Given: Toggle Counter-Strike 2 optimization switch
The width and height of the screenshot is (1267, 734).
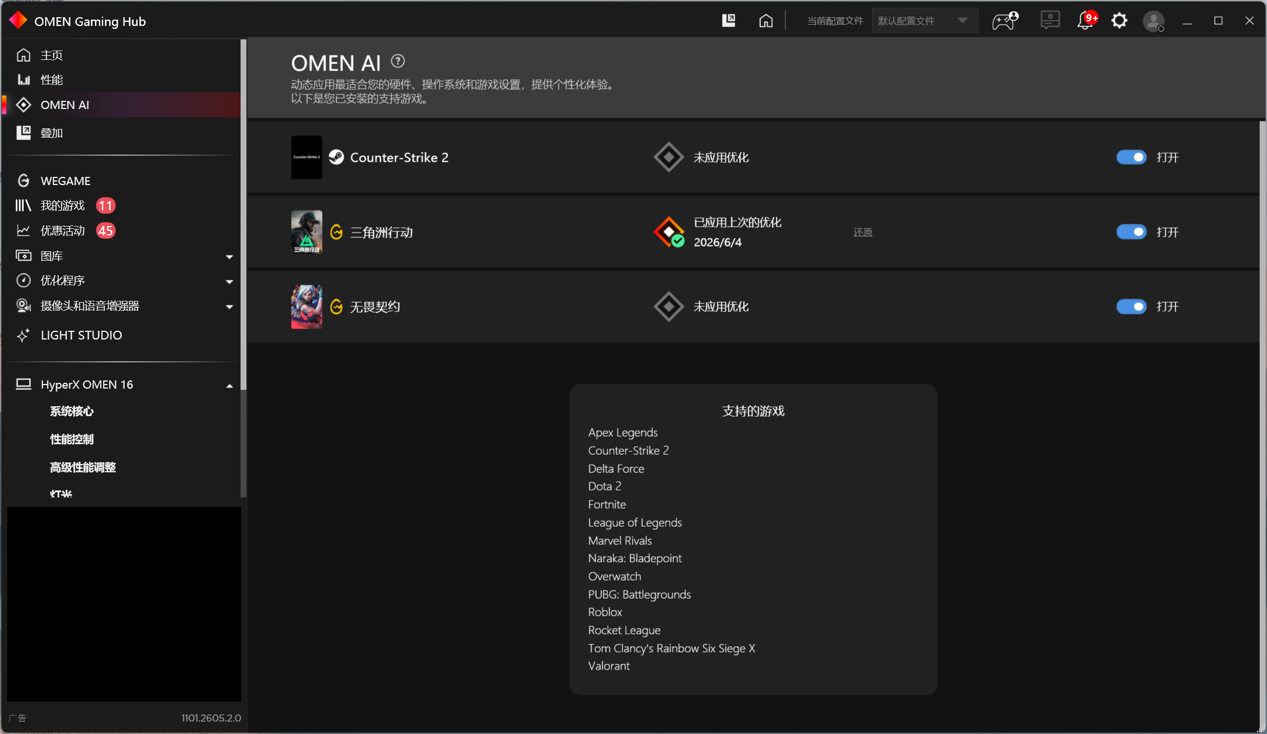Looking at the screenshot, I should tap(1131, 157).
